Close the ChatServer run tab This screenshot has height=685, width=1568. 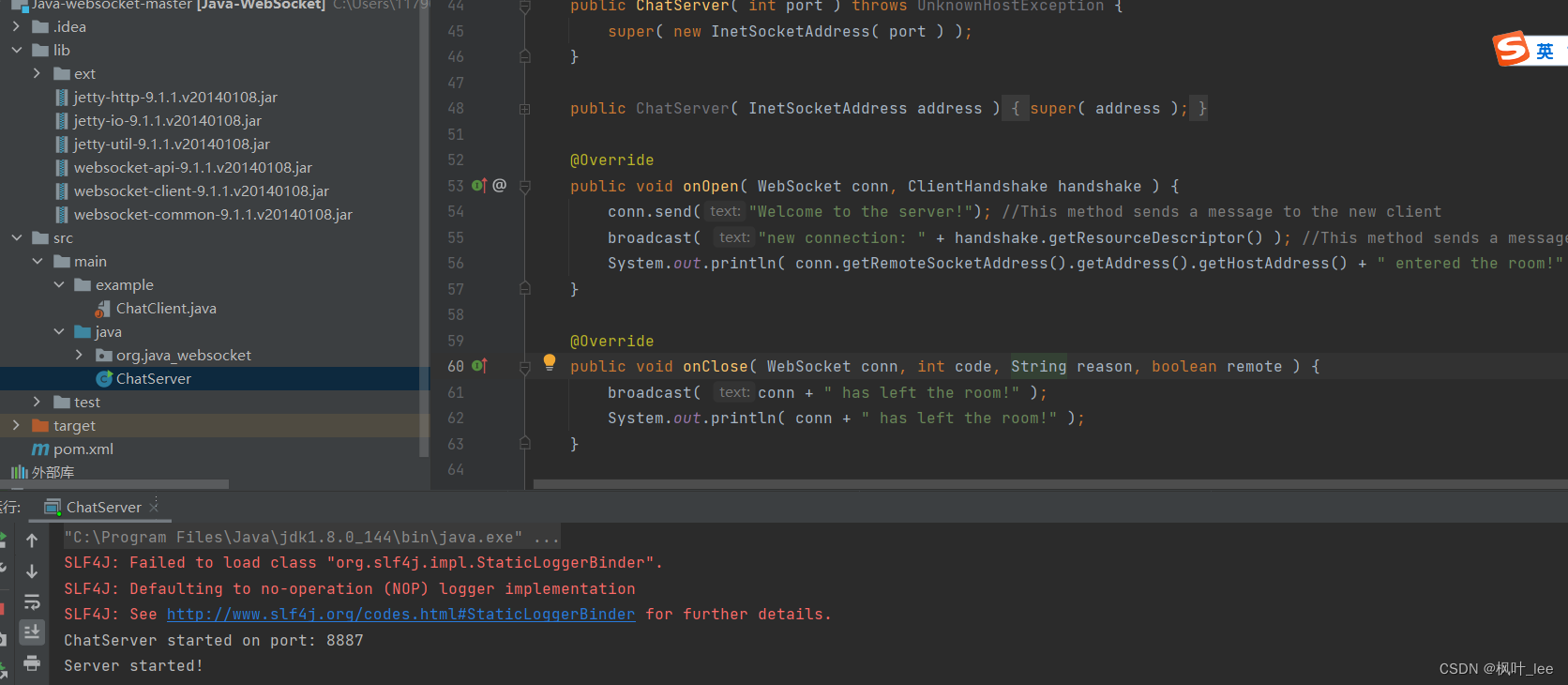tap(155, 507)
